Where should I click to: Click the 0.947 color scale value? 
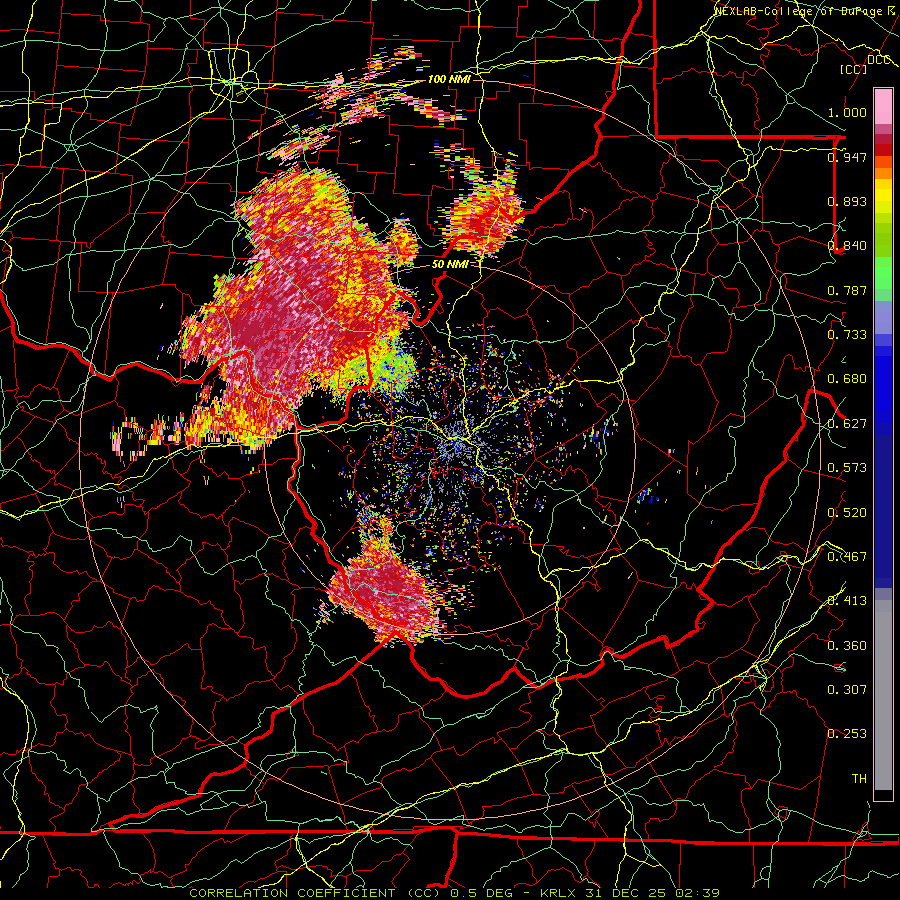(x=847, y=157)
